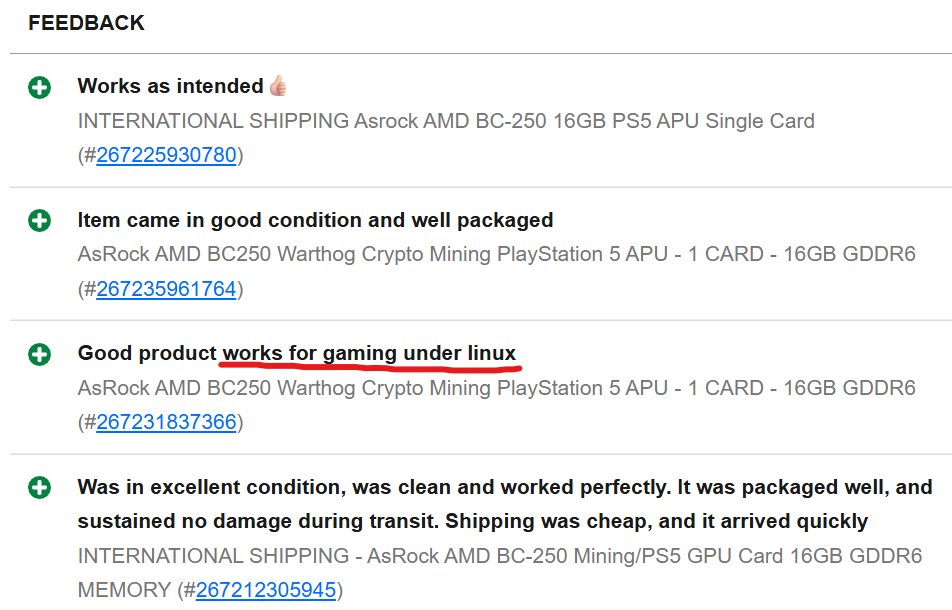
Task: Click positive icon next to "Item came in good condition"
Action: (x=39, y=221)
